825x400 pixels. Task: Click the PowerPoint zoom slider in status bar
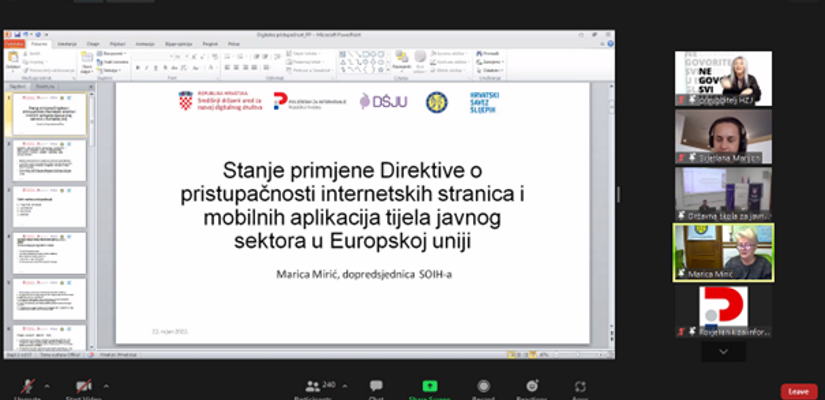[577, 355]
